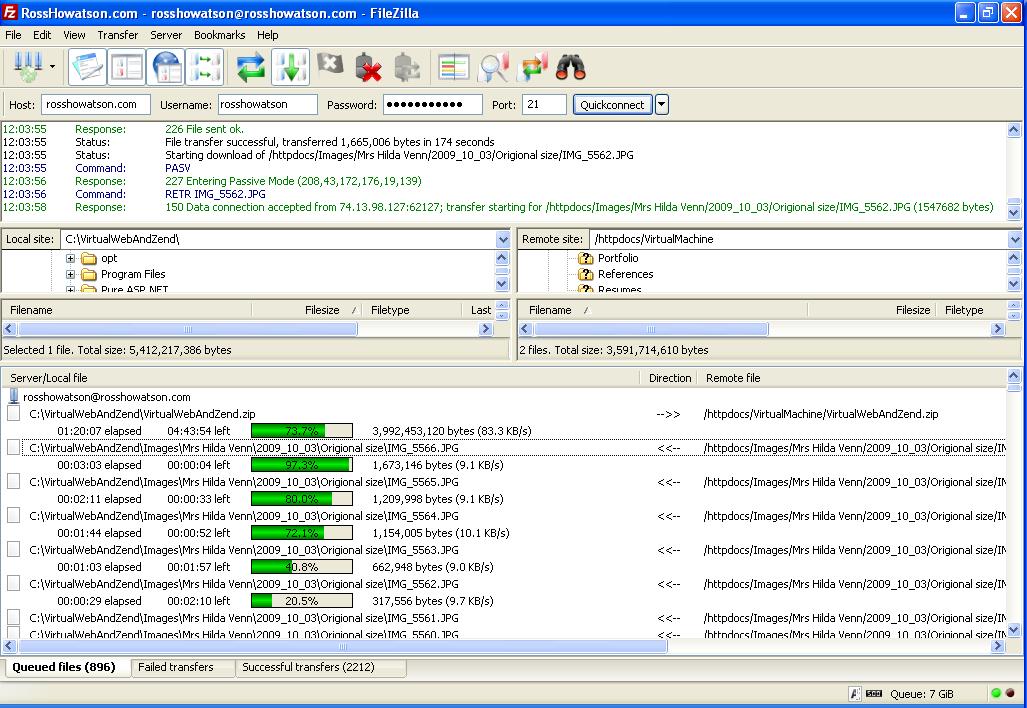Toggle checkbox for VirtualWebAndZend.zip transfer
The width and height of the screenshot is (1027, 708).
13,413
